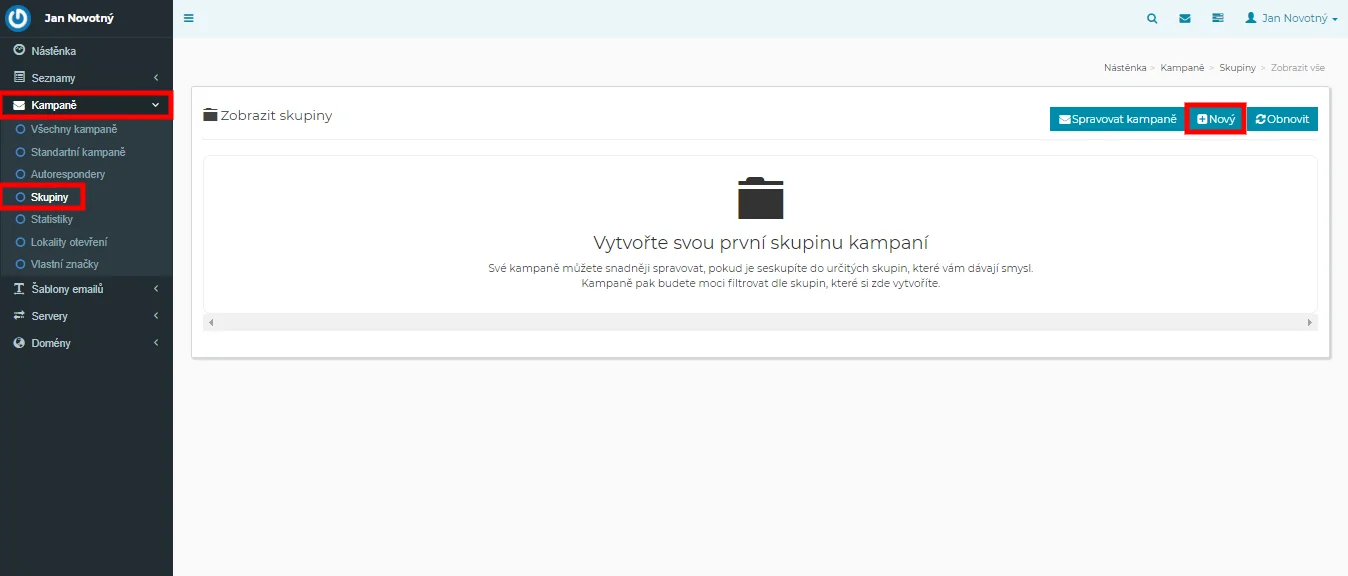Go to Autorespondery submenu item
The width and height of the screenshot is (1348, 576).
click(67, 174)
